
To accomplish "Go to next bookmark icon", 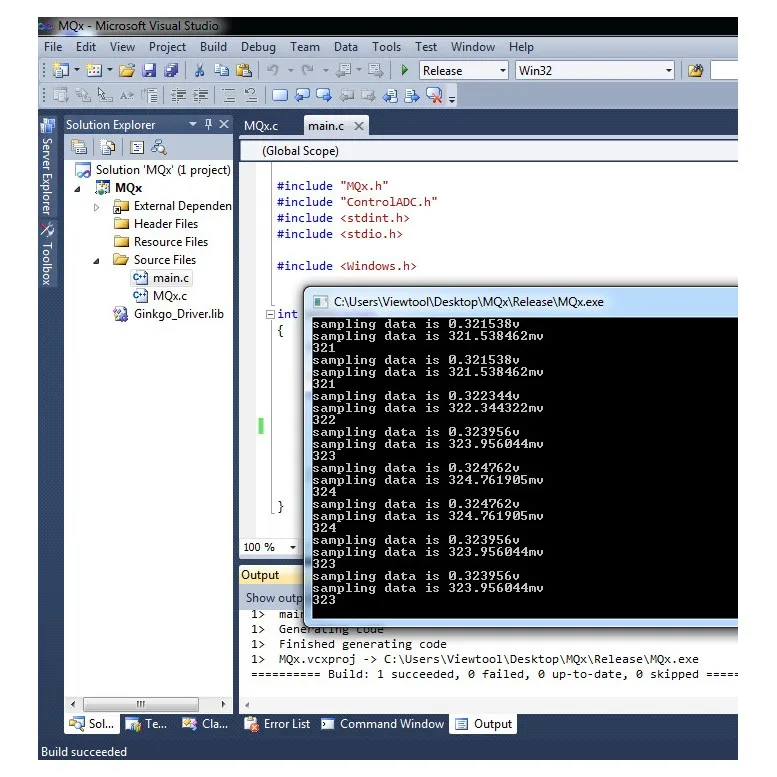I will click(324, 95).
